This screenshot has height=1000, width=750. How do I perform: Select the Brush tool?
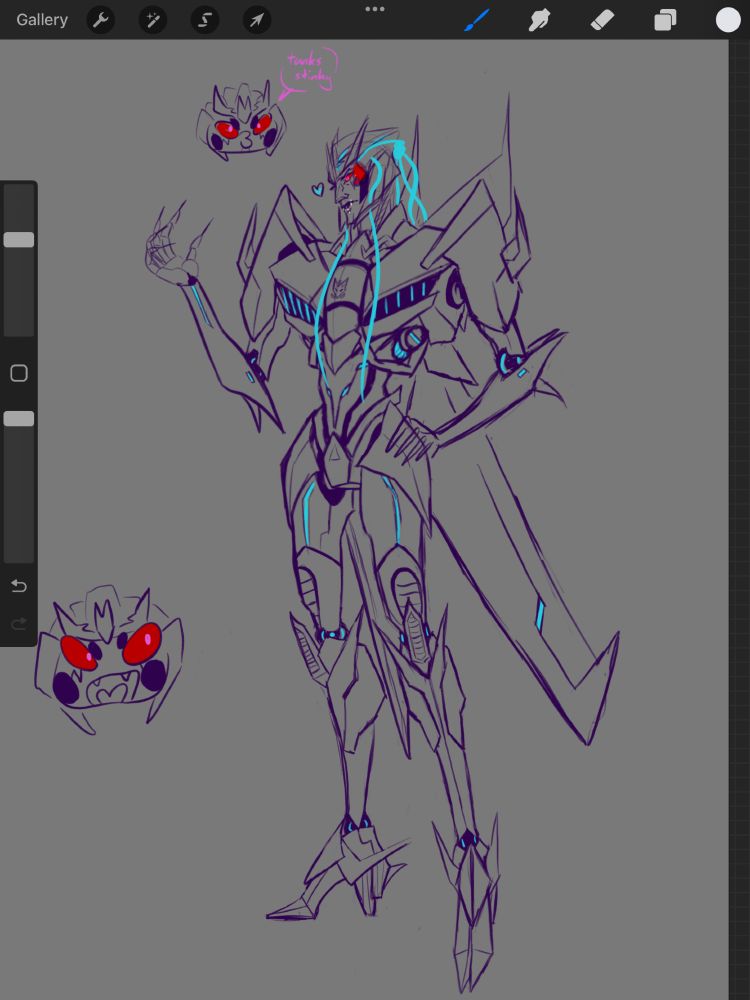pos(476,20)
